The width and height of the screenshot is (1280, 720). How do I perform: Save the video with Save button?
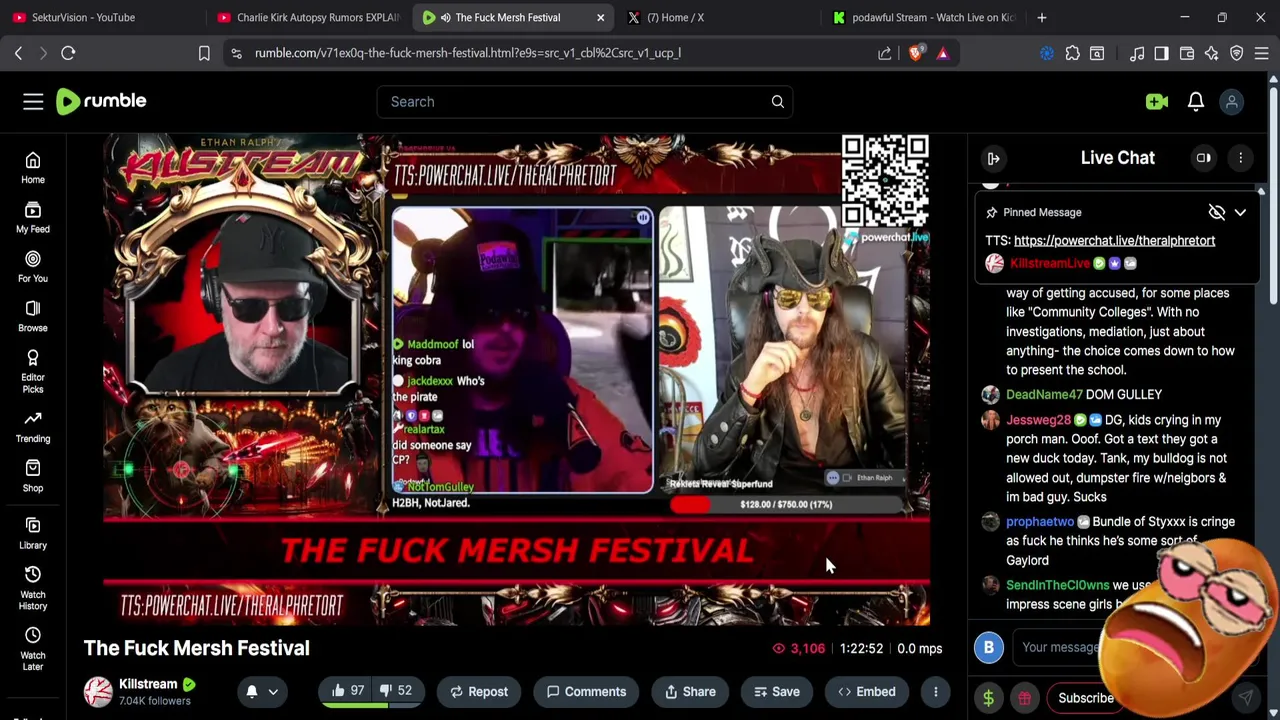tap(777, 691)
